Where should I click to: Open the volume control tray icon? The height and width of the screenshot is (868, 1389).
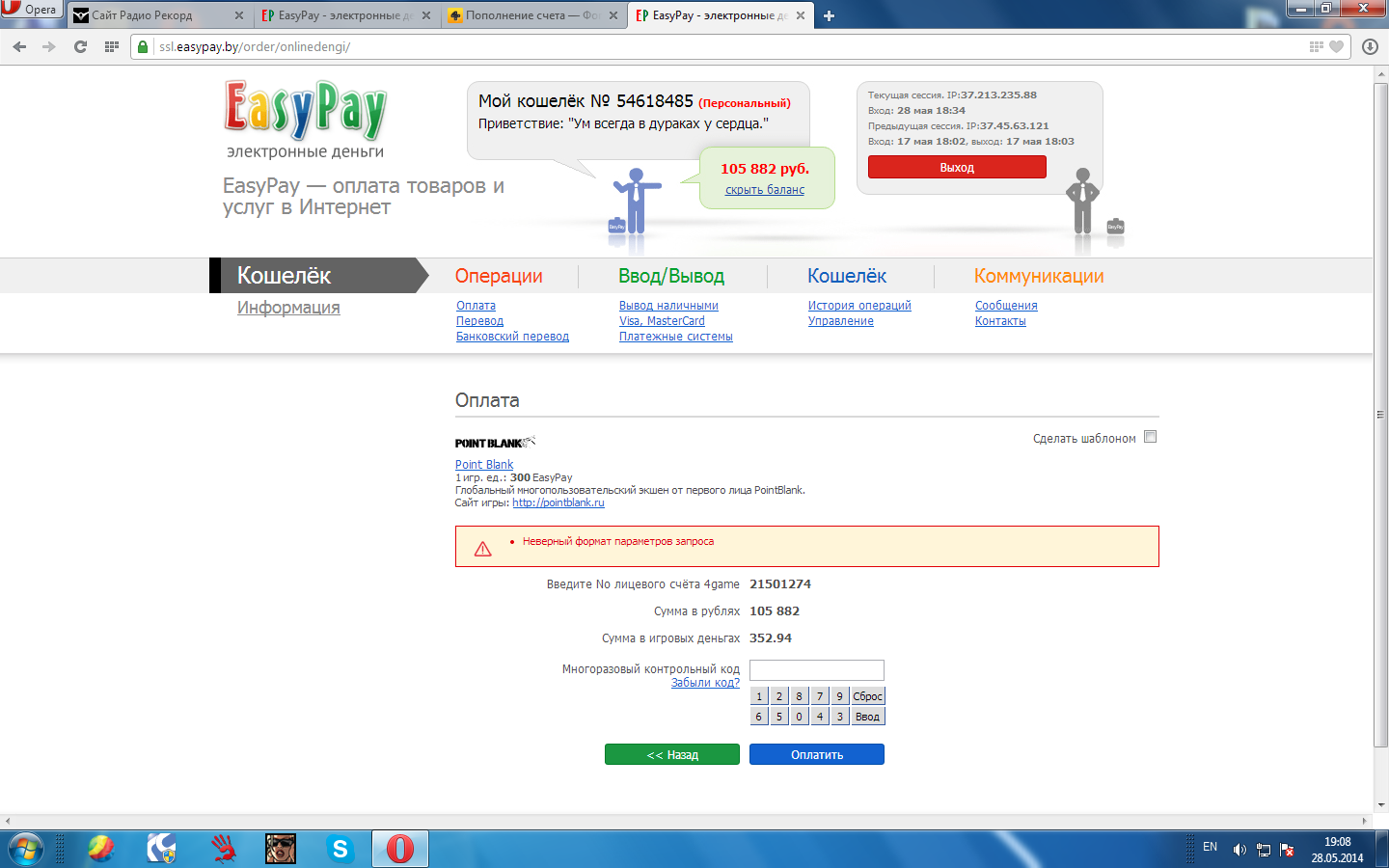[1239, 850]
